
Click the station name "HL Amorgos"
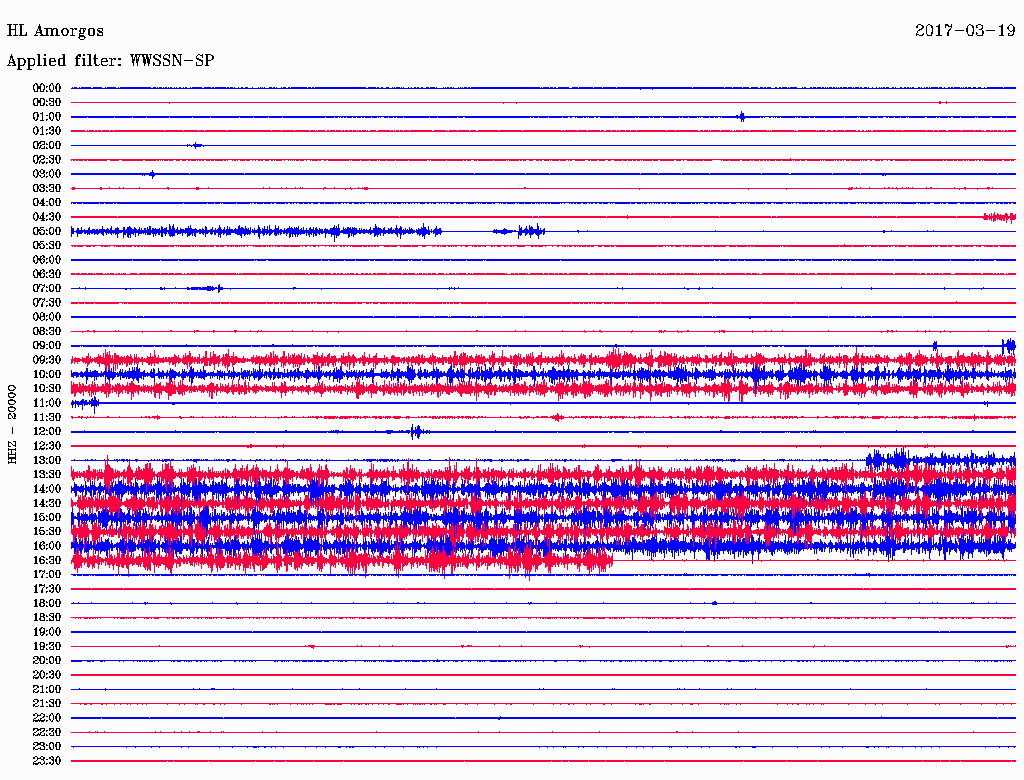[x=55, y=31]
